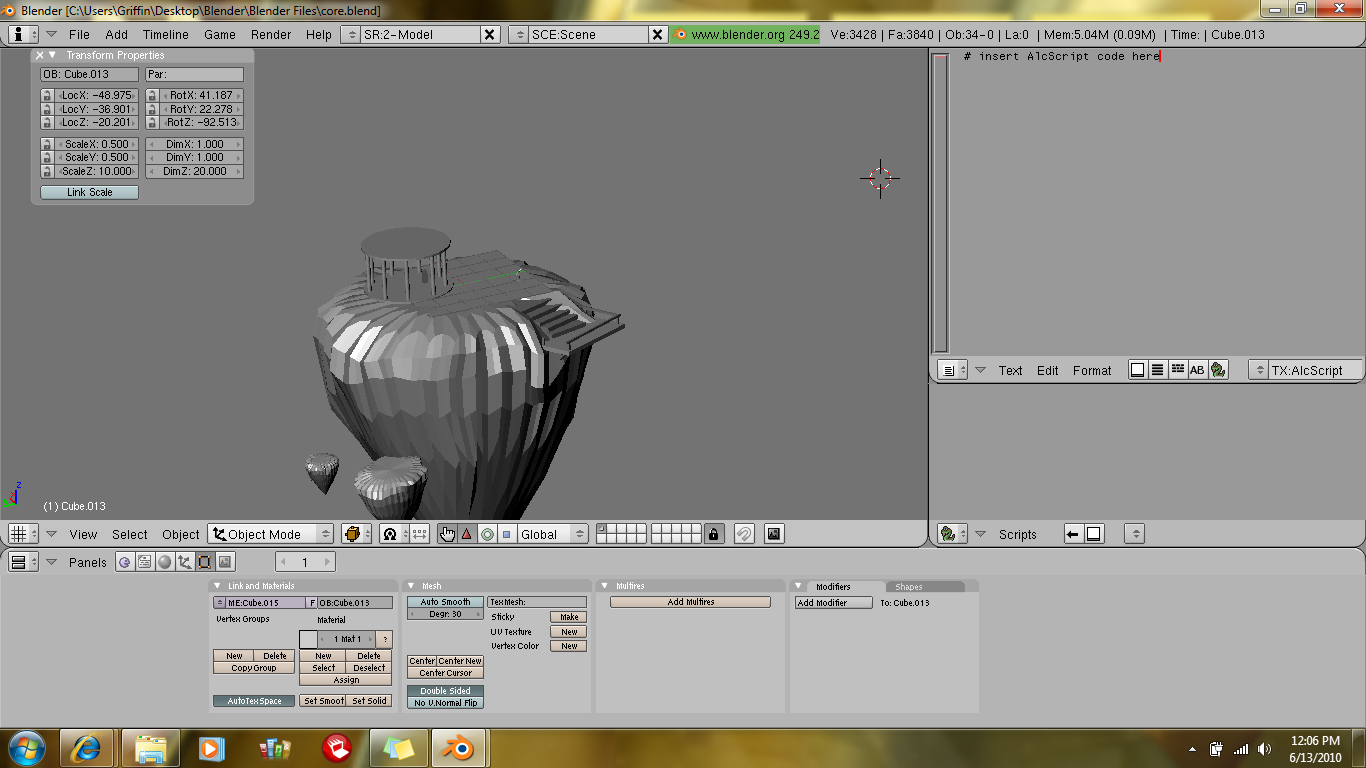Click the Blender taskbar icon

pos(461,748)
